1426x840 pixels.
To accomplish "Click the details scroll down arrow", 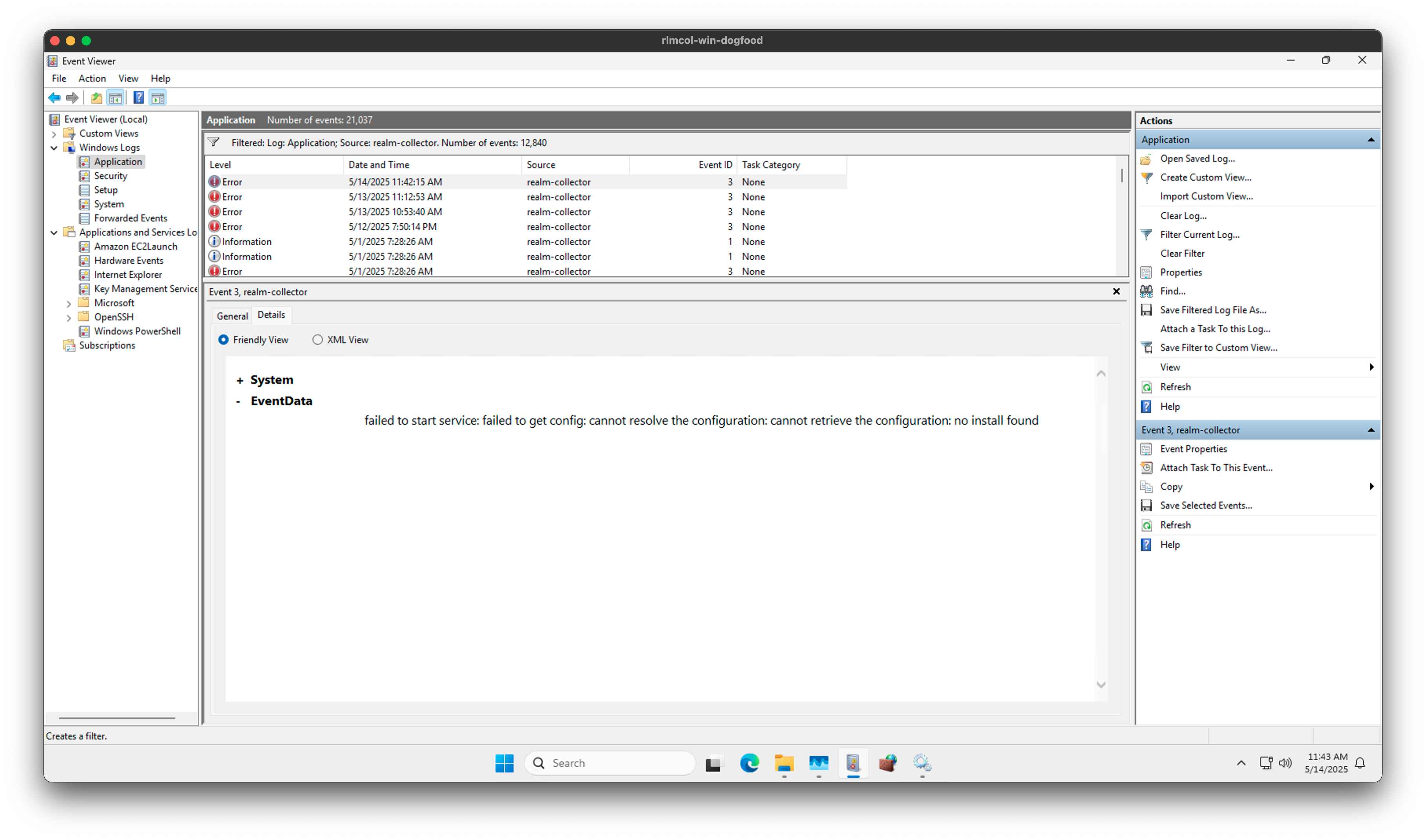I will 1101,685.
